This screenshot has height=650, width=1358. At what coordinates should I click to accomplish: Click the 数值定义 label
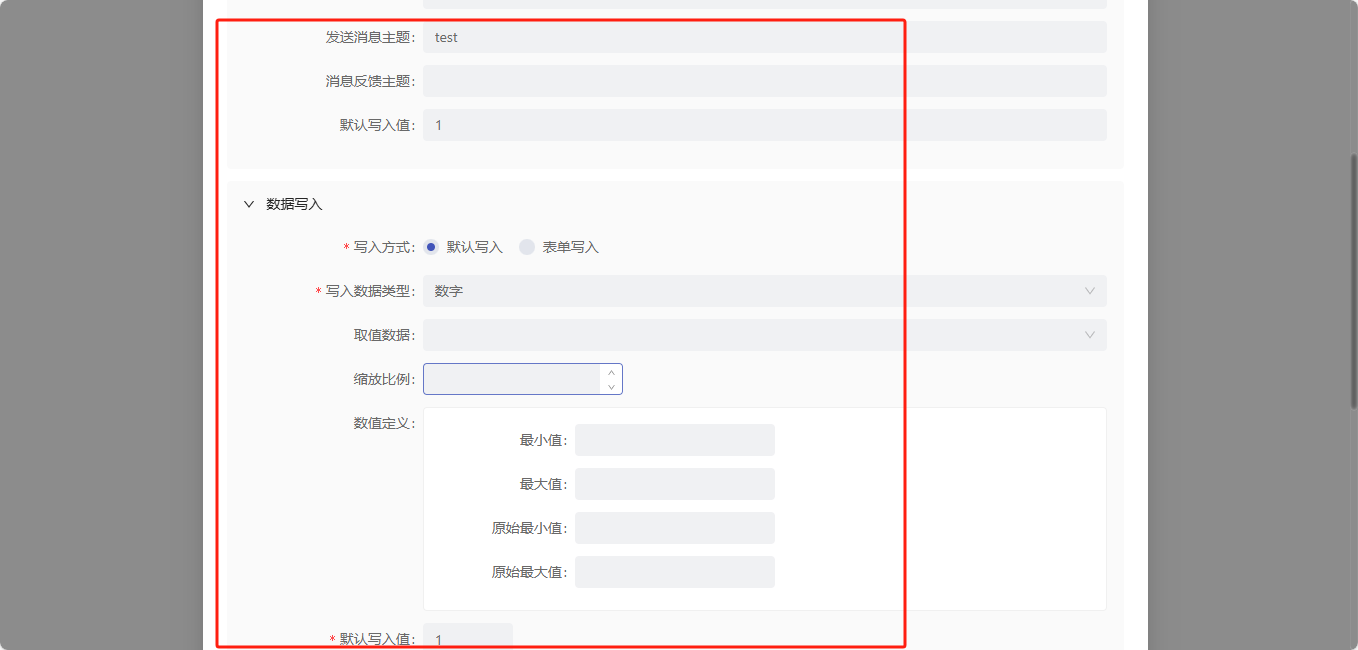pos(384,423)
